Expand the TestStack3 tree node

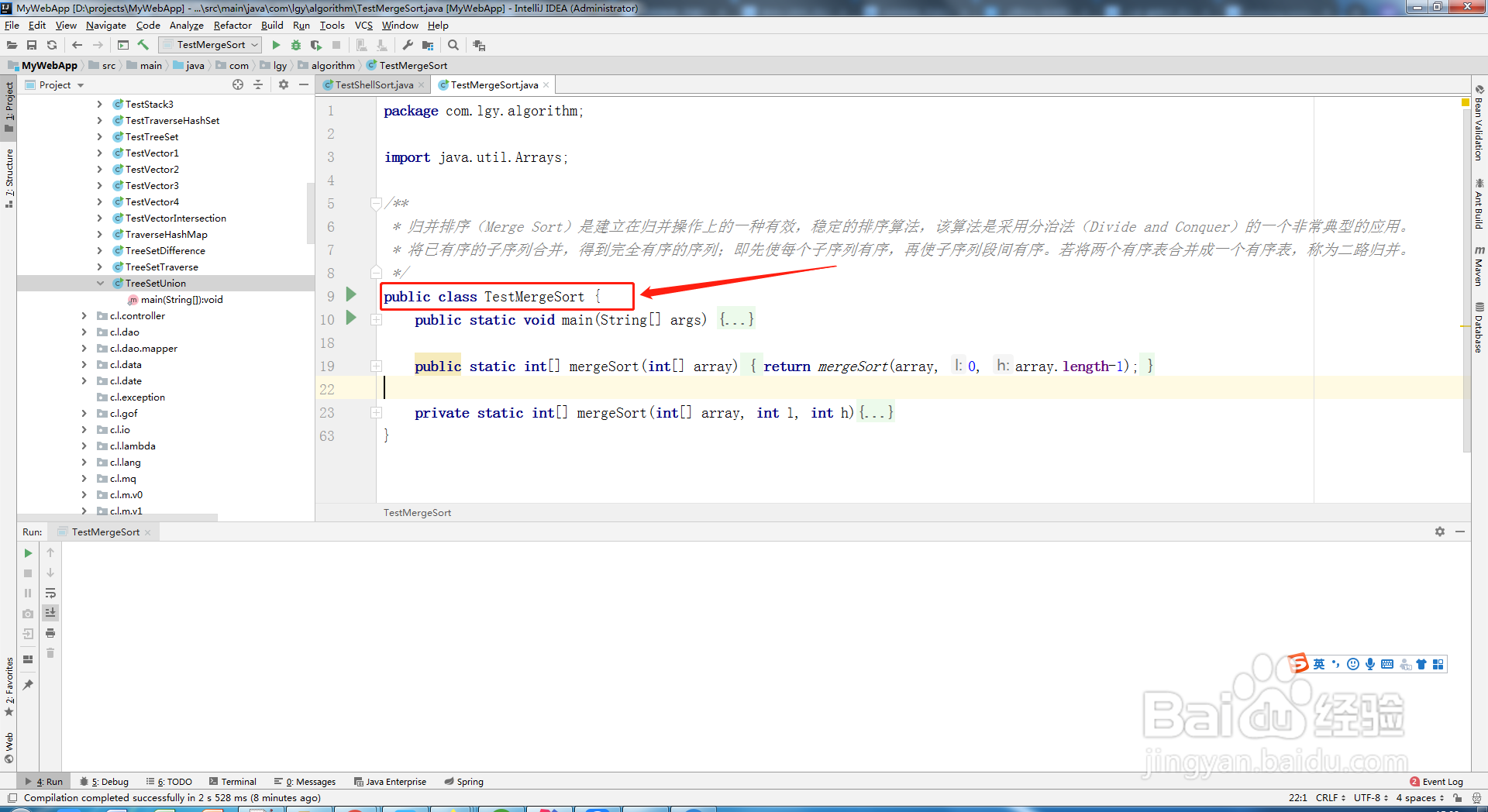pyautogui.click(x=100, y=105)
